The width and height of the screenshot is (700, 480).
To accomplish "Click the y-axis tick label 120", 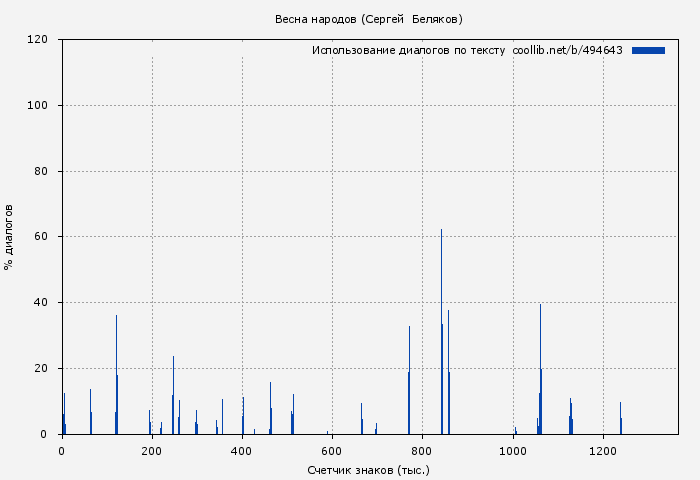I will tap(39, 40).
